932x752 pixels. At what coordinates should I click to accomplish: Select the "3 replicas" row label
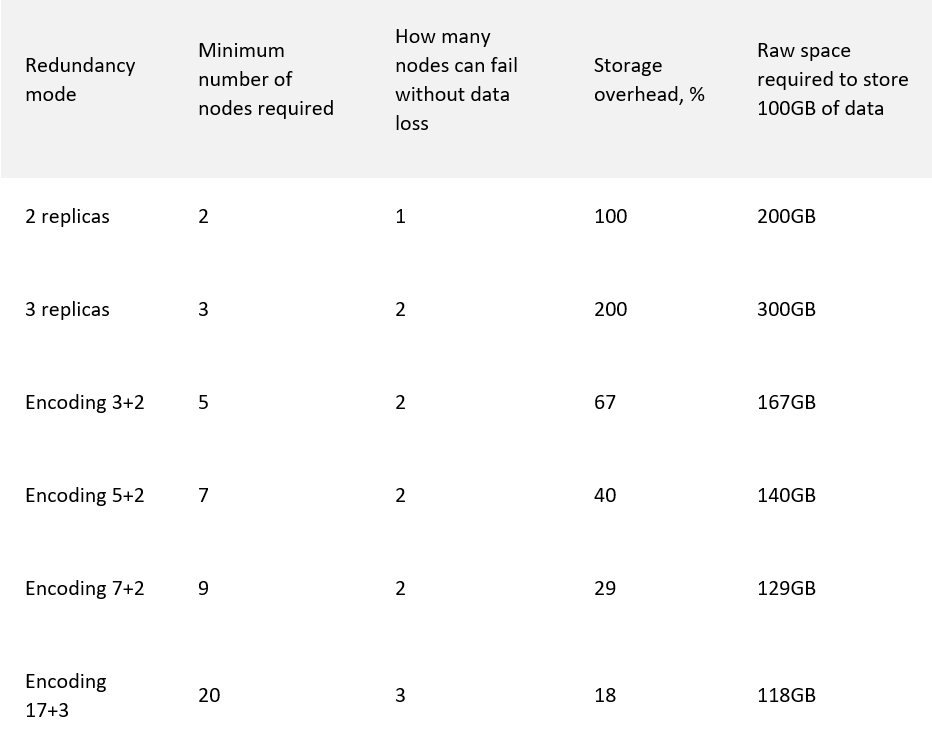coord(67,310)
